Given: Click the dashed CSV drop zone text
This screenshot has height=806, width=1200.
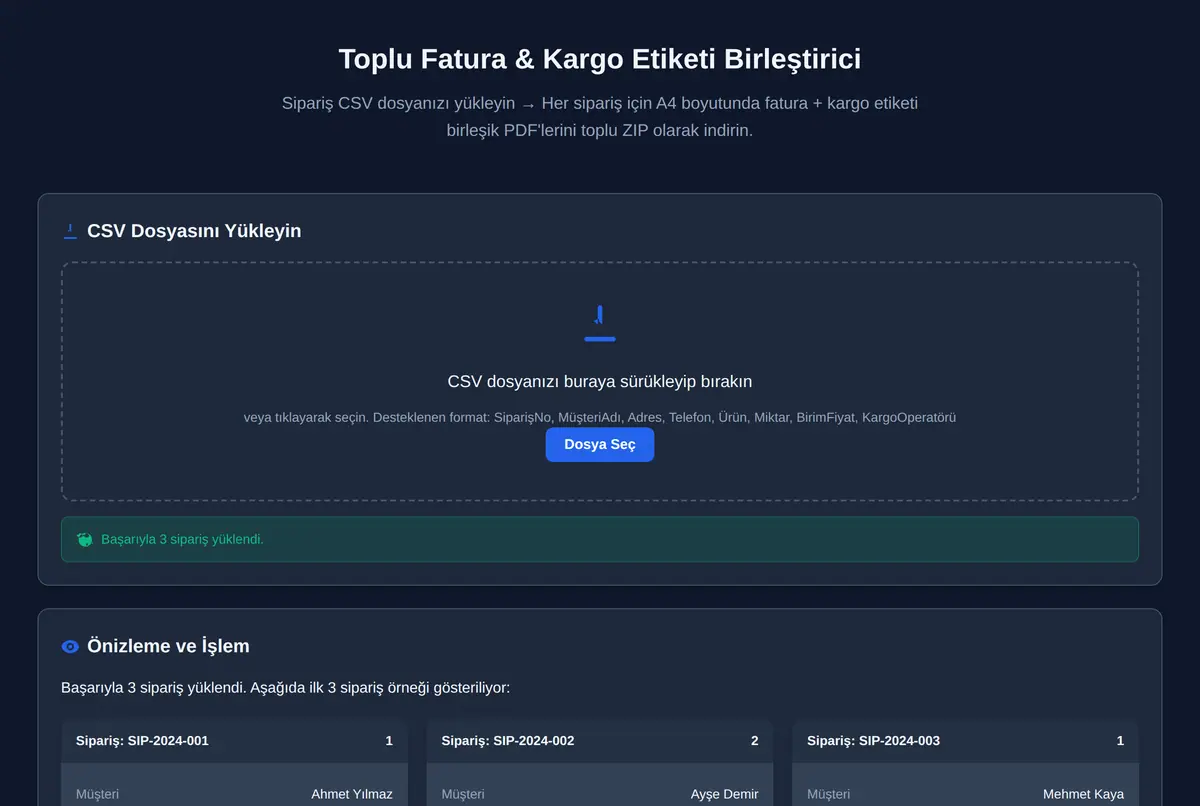Looking at the screenshot, I should (x=600, y=382).
